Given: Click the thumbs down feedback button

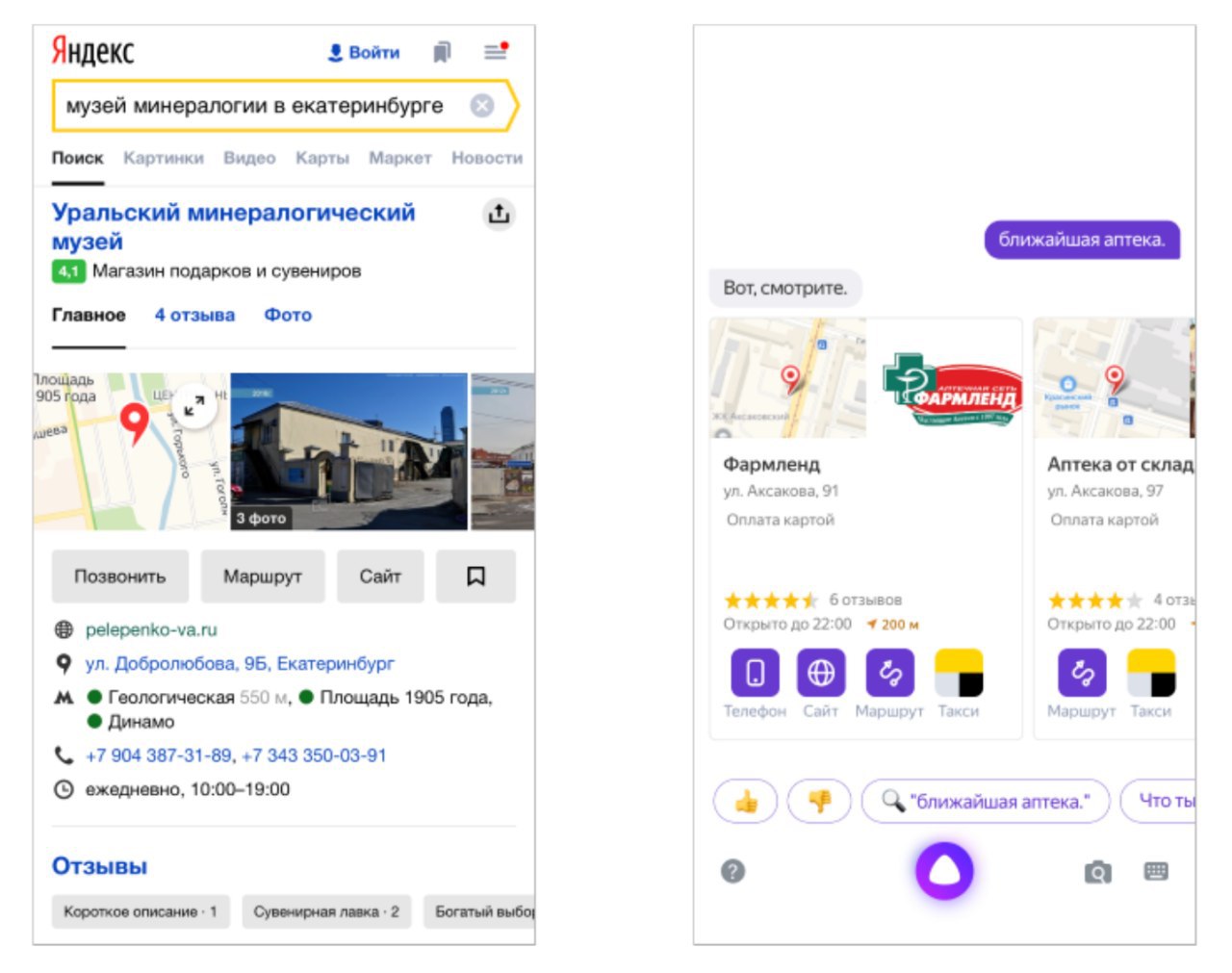Looking at the screenshot, I should click(819, 801).
